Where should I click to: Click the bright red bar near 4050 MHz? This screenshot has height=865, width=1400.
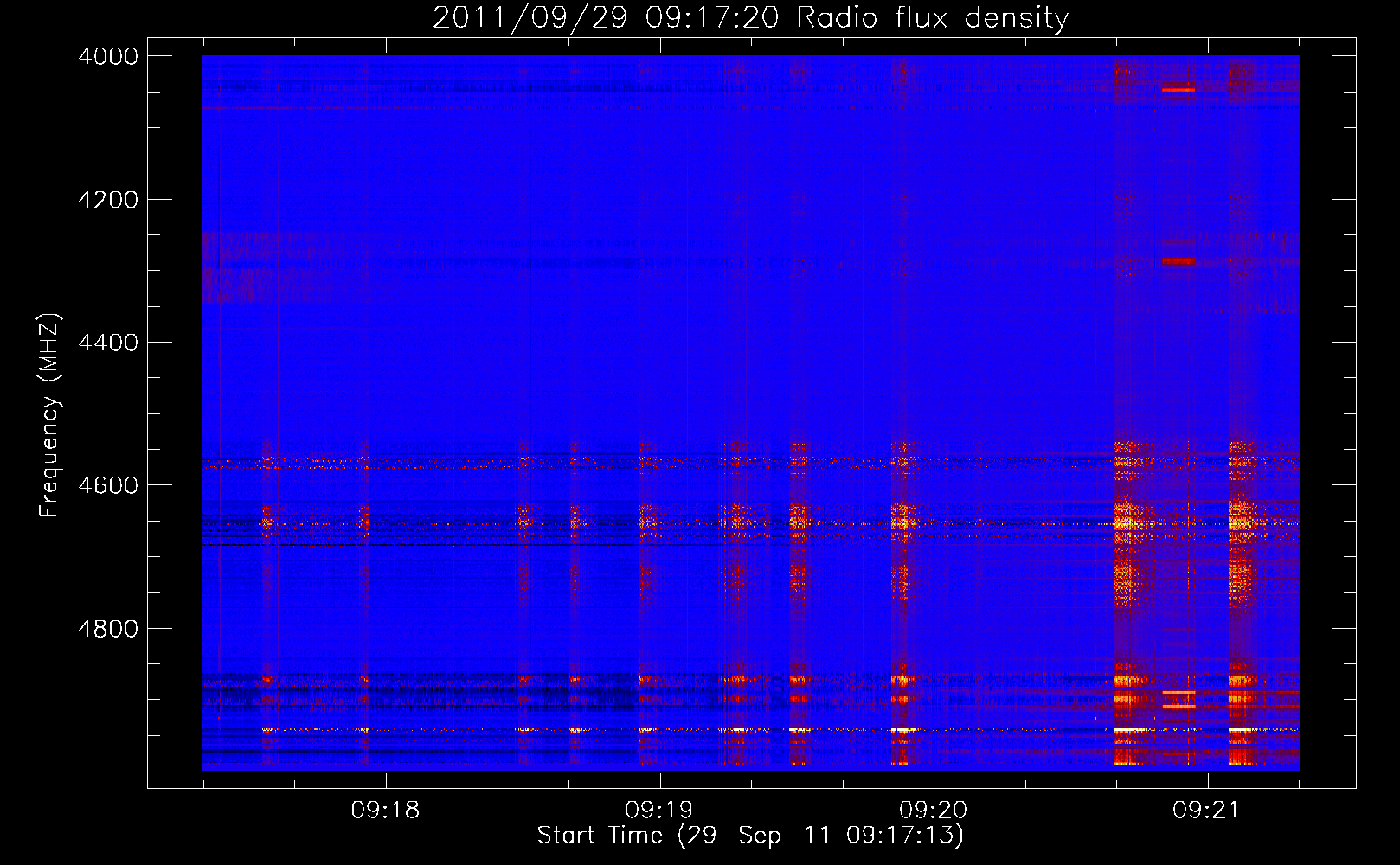pos(1178,90)
